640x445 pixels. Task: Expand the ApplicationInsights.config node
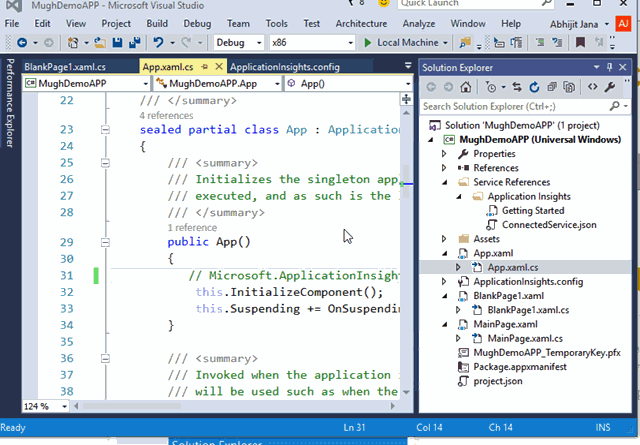[444, 281]
